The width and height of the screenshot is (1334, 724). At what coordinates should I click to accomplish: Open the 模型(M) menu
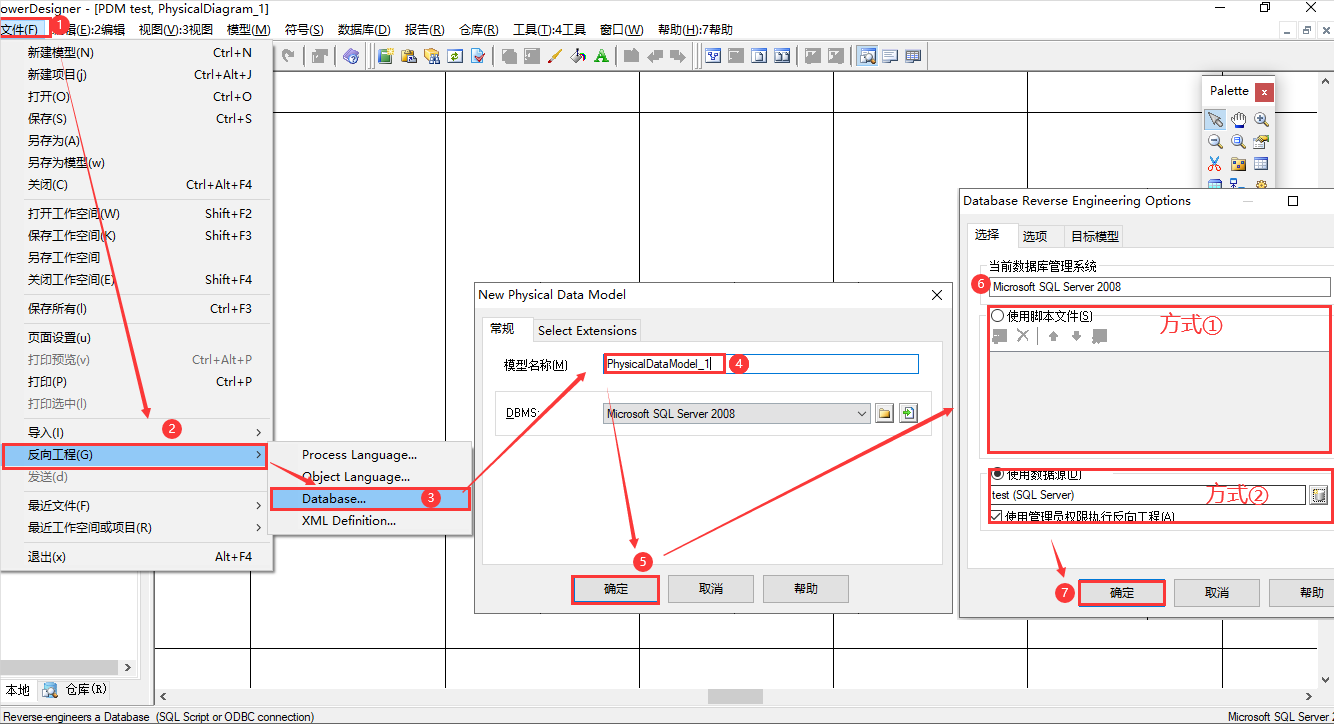tap(248, 30)
